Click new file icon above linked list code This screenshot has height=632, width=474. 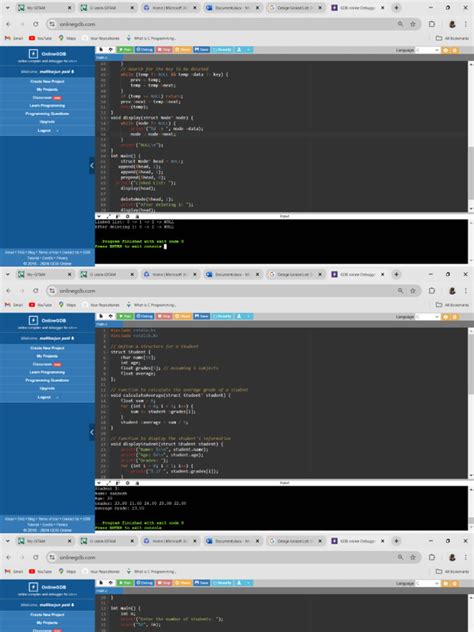(x=101, y=50)
